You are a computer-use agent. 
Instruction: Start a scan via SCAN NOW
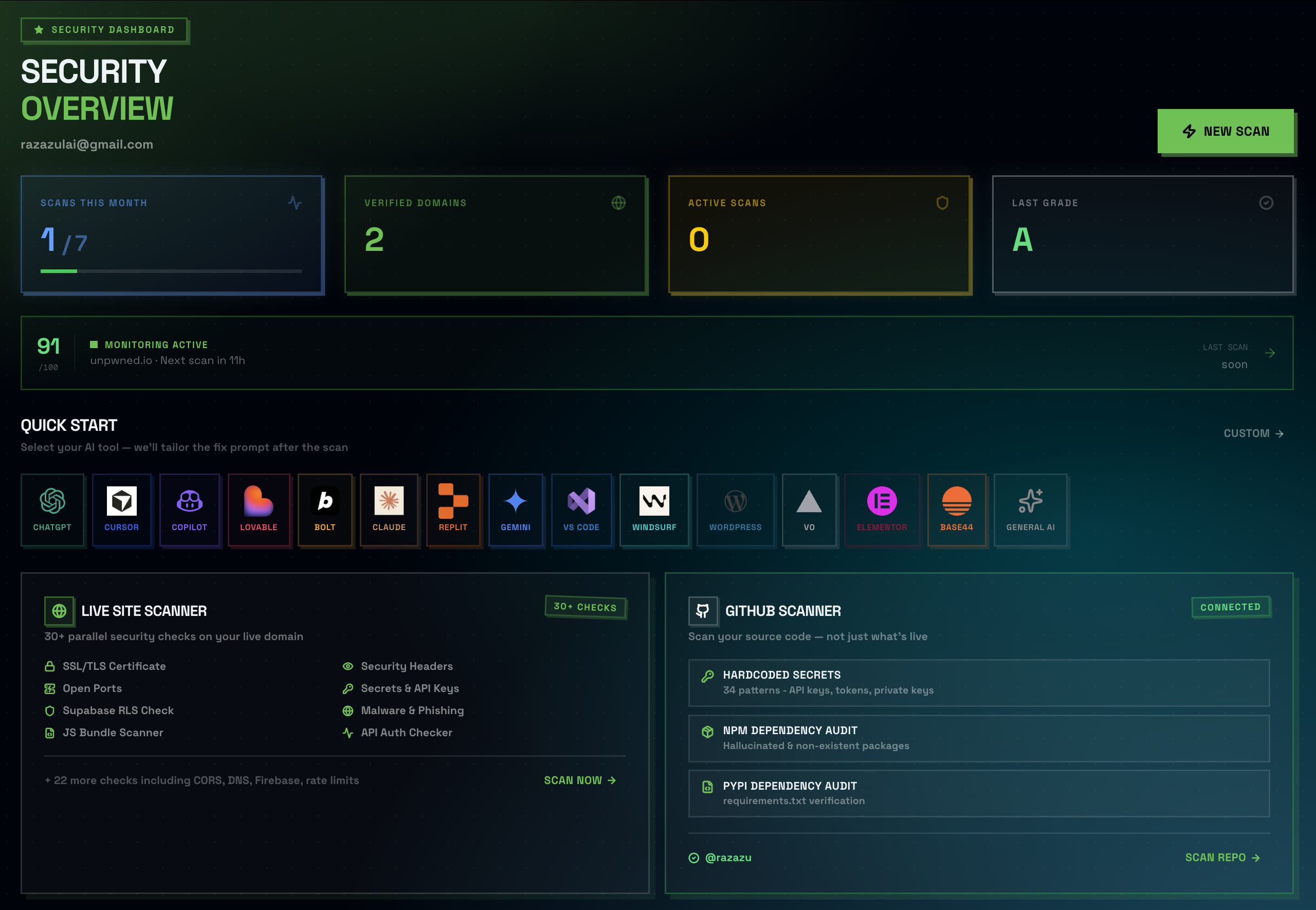[x=579, y=780]
